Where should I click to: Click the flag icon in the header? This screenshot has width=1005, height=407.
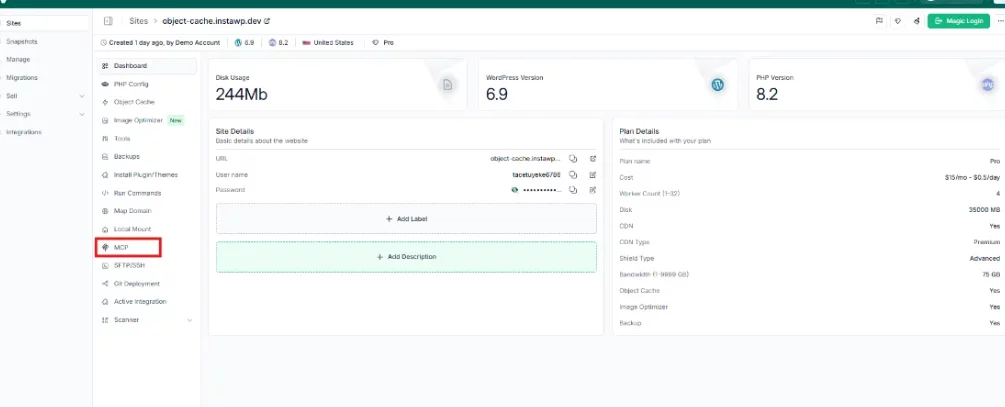[x=880, y=21]
